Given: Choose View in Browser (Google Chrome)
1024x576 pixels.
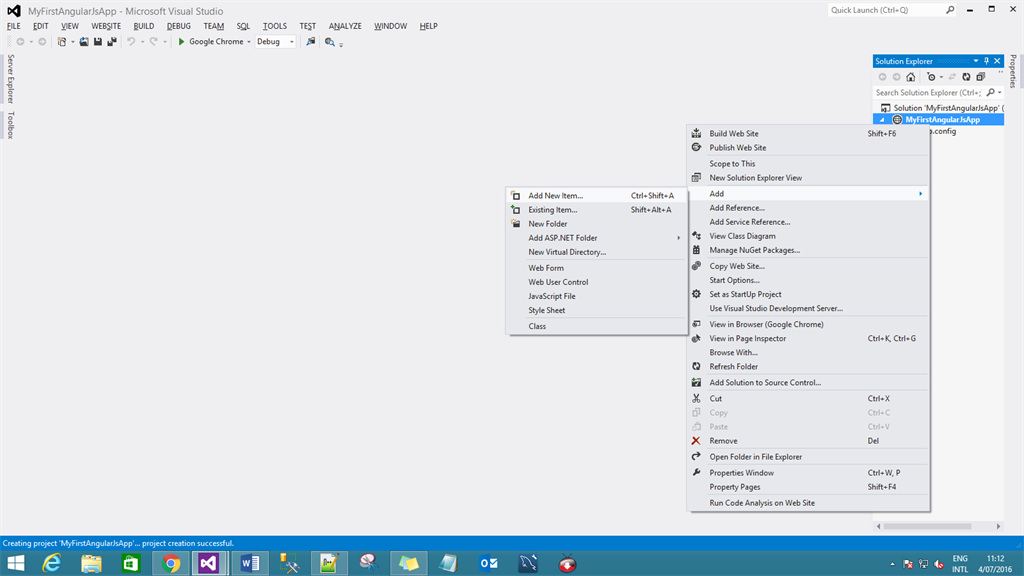Looking at the screenshot, I should point(808,324).
